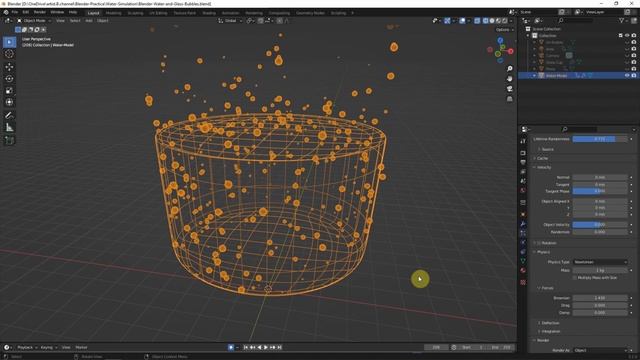
Task: Open the Global transform orientation dropdown
Action: click(x=231, y=21)
